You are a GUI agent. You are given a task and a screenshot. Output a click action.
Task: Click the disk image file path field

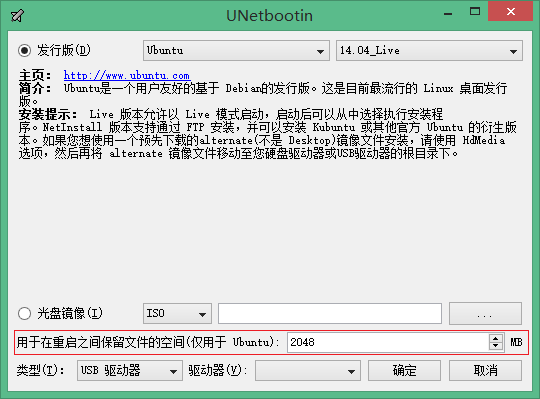(330, 314)
